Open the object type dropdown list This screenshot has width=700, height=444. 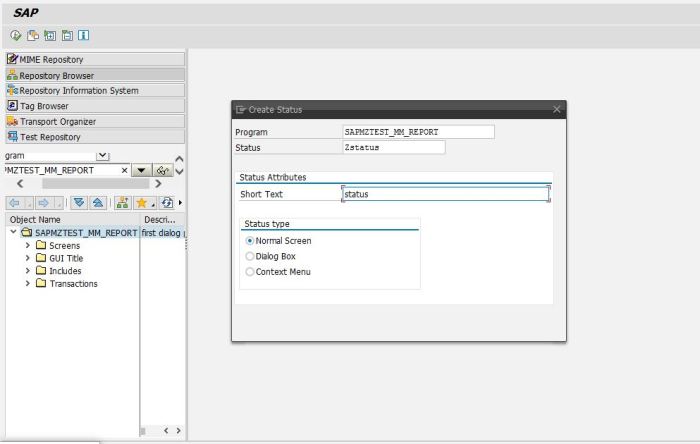(102, 156)
